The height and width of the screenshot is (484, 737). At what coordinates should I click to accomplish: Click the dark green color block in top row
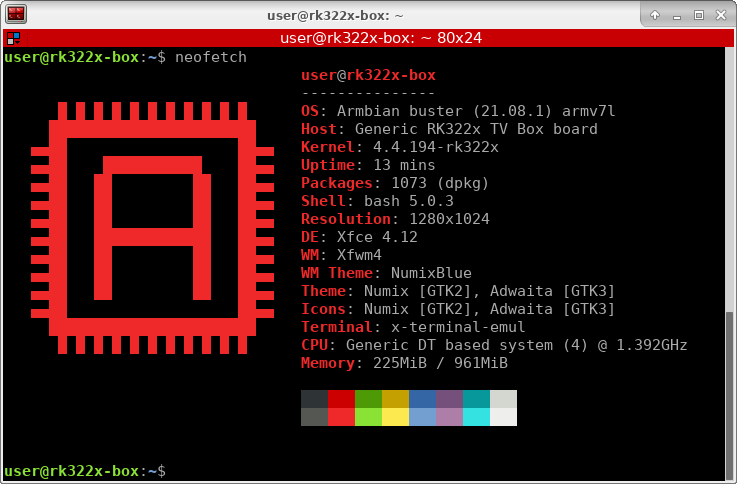[x=368, y=399]
